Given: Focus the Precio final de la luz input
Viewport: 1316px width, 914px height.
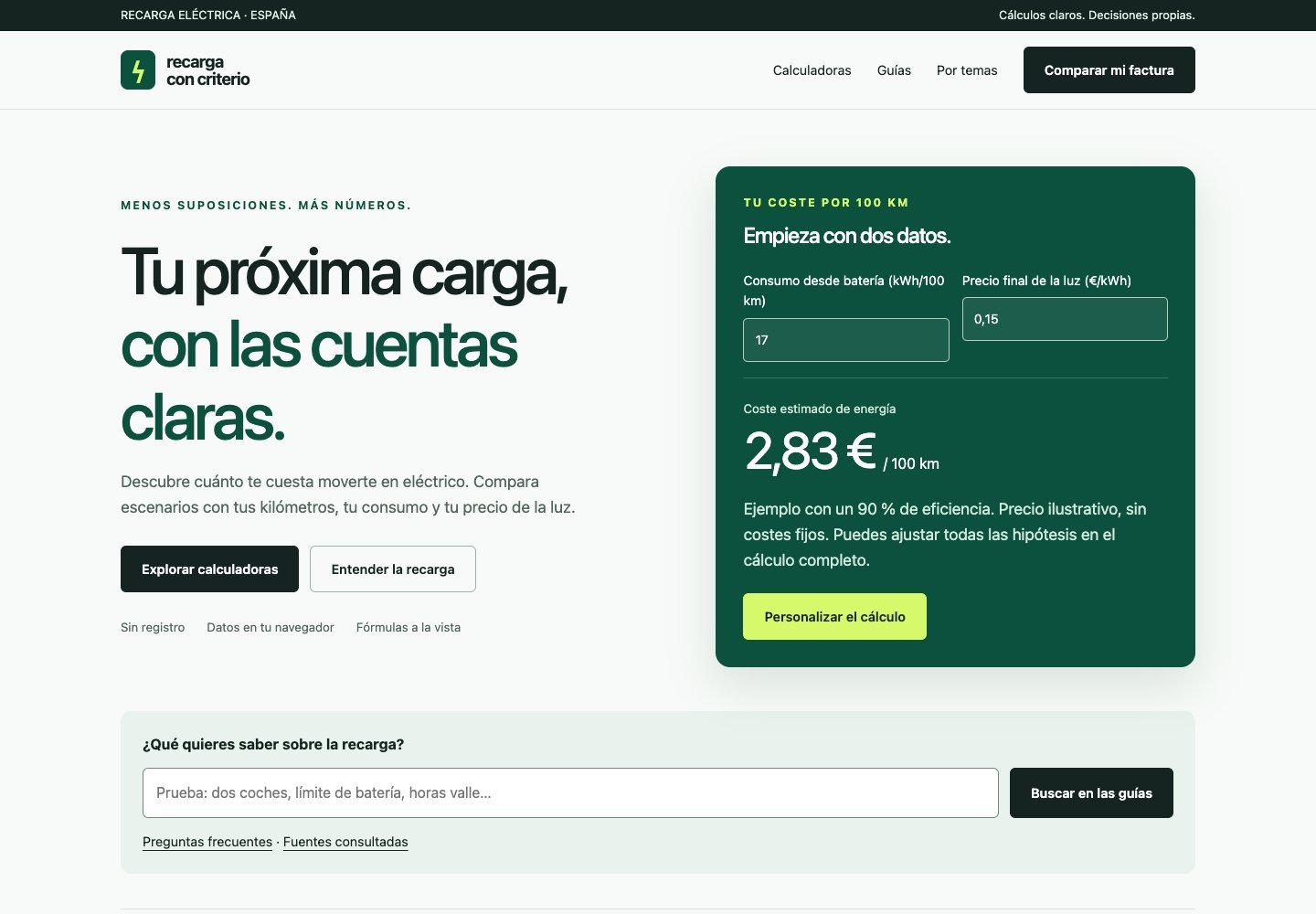Looking at the screenshot, I should tap(1065, 319).
